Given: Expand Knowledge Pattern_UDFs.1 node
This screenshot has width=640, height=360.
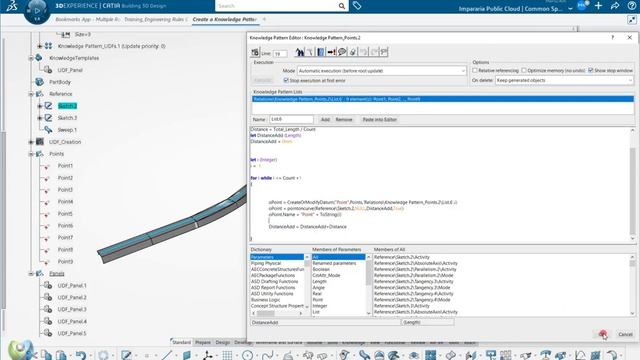Looking at the screenshot, I should click(x=40, y=46).
